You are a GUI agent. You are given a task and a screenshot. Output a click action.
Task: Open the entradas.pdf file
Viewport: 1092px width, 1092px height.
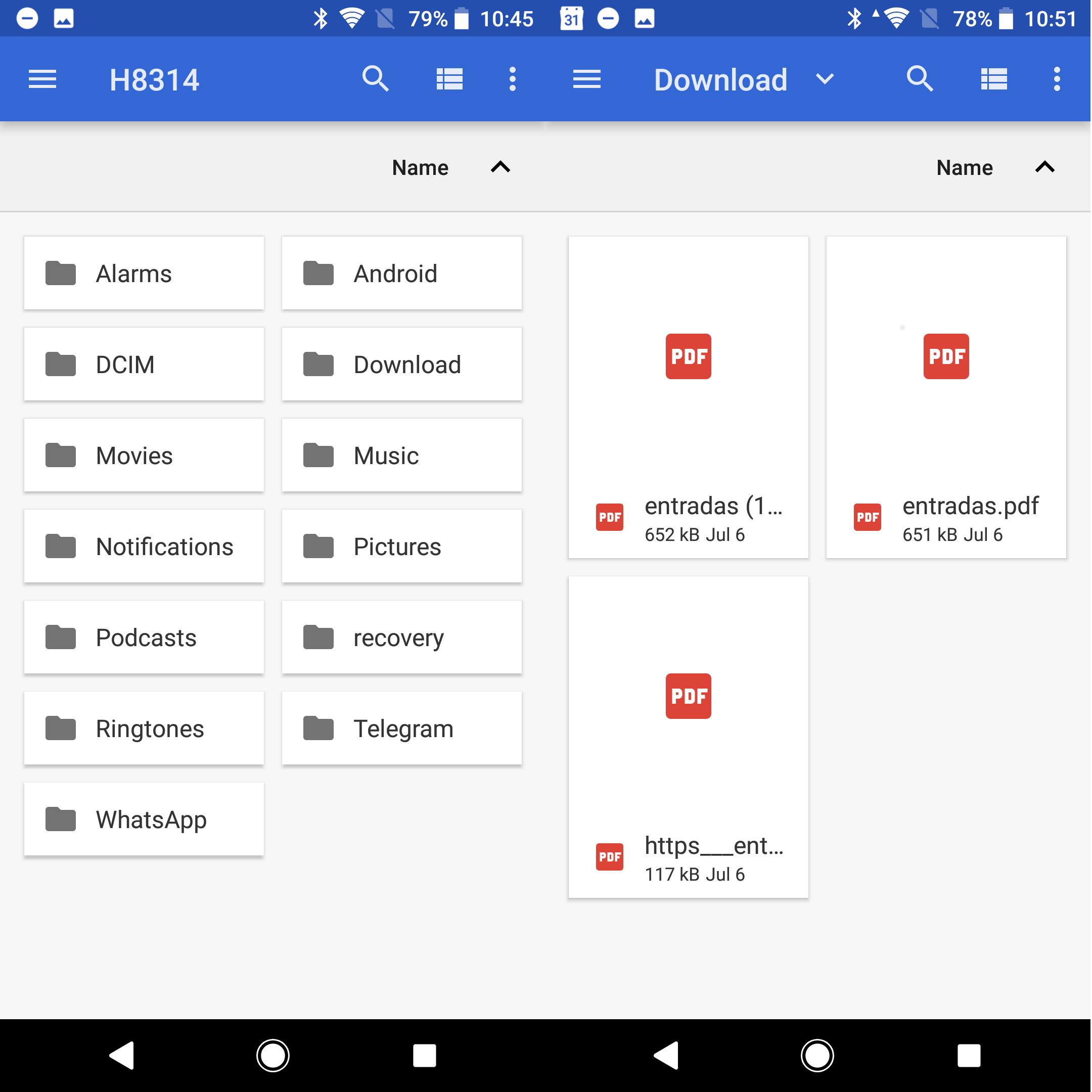tap(946, 396)
